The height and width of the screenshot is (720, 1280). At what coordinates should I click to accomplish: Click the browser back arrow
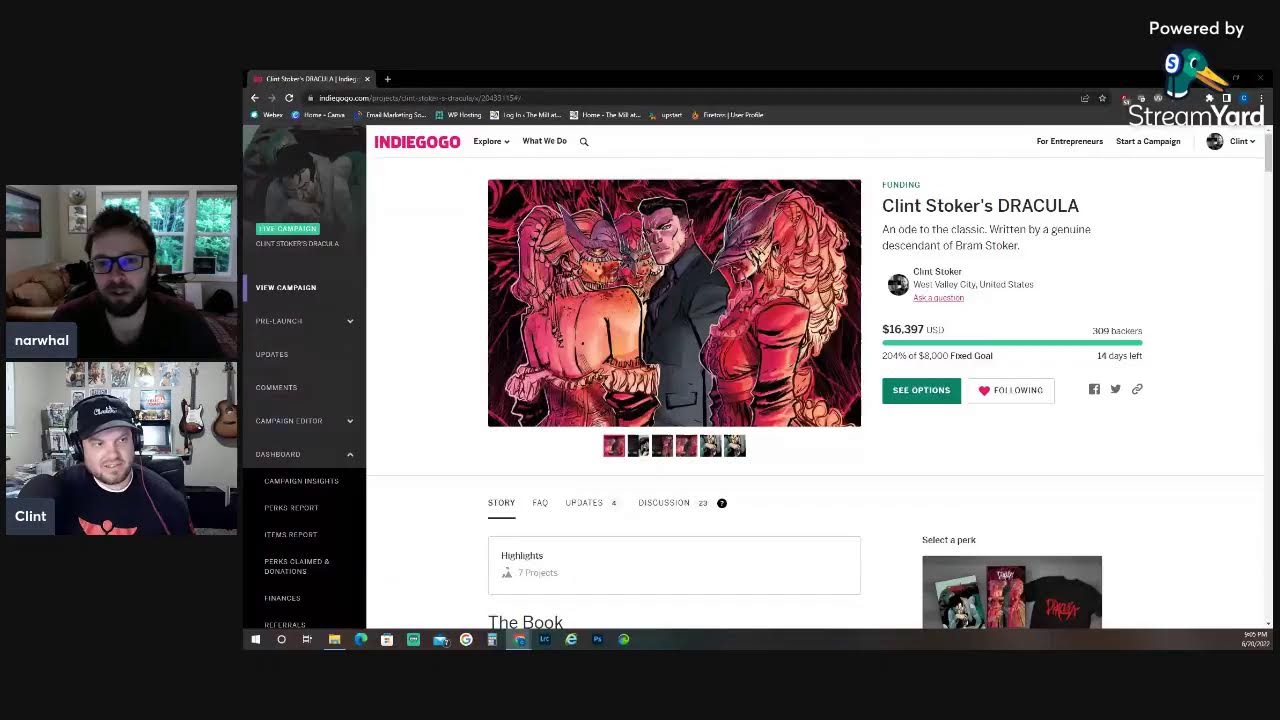pyautogui.click(x=255, y=98)
